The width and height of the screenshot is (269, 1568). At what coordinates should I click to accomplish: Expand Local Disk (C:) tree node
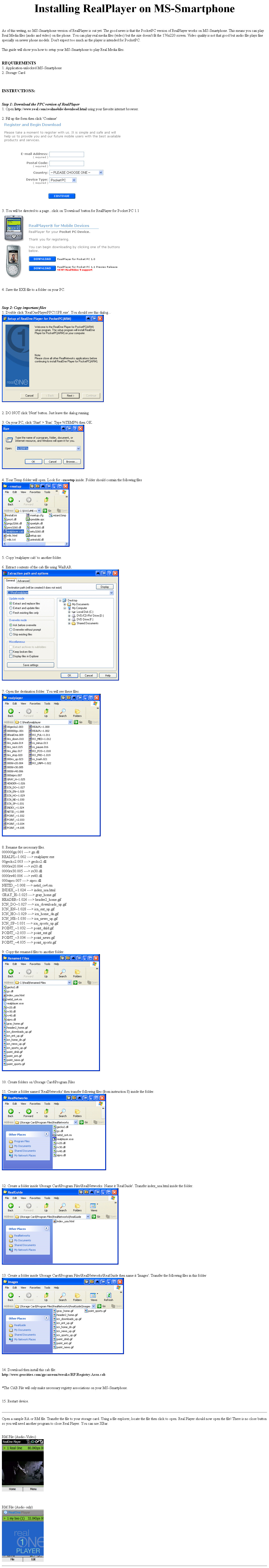(69, 612)
